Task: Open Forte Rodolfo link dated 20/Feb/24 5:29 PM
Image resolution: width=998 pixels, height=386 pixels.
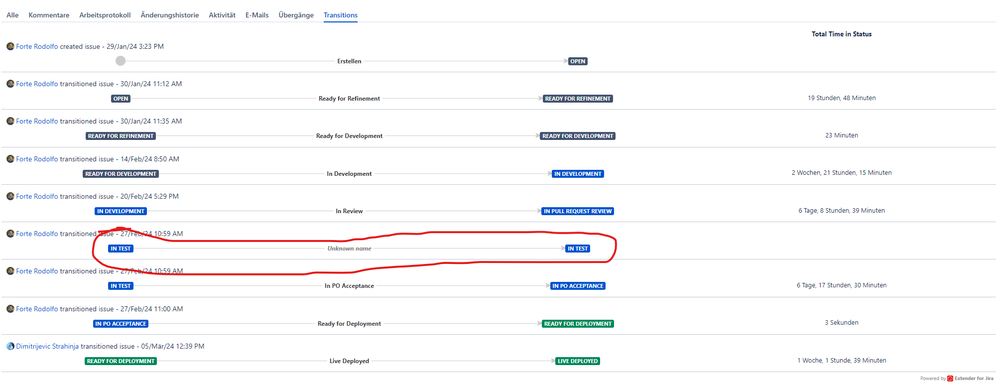Action: 37,196
